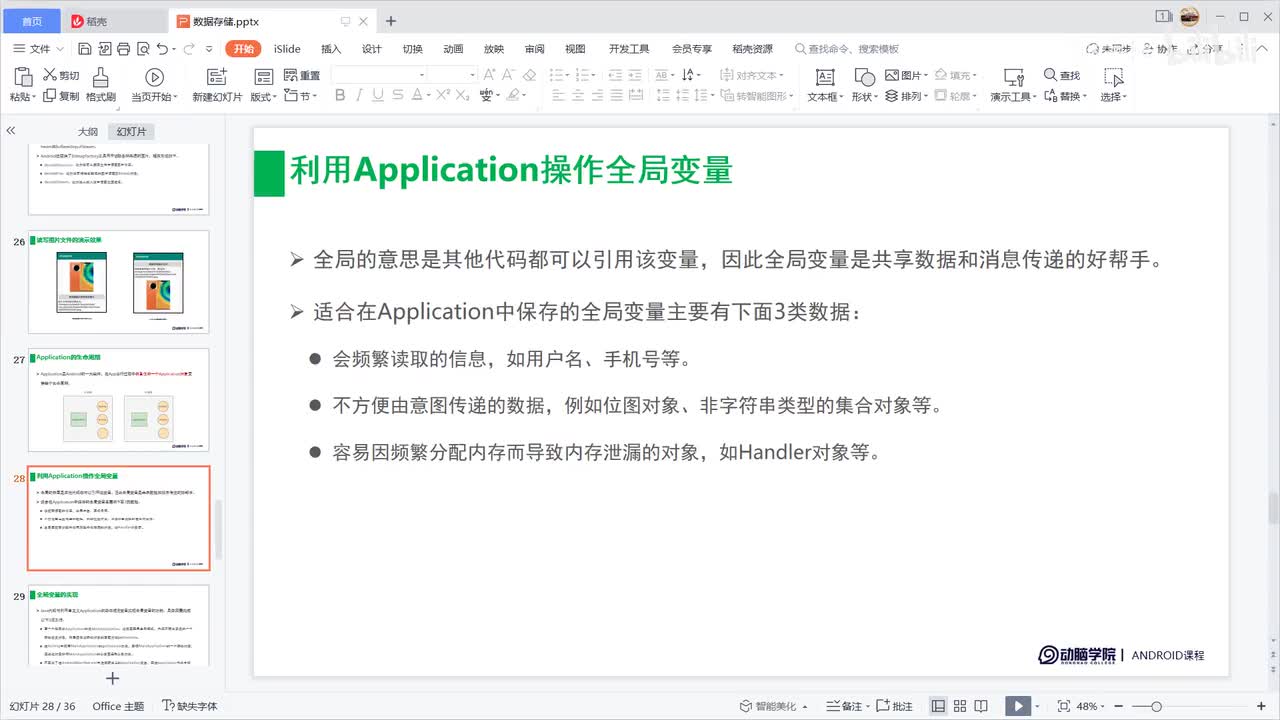Open the 替换 replace tool
Screen dimensions: 1280x720
pyautogui.click(x=1064, y=96)
